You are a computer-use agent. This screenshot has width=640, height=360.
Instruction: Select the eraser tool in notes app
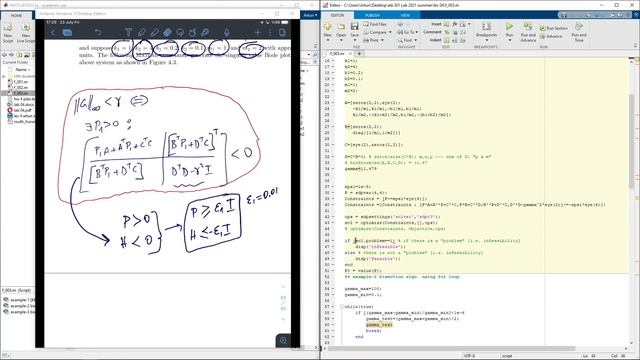point(167,32)
